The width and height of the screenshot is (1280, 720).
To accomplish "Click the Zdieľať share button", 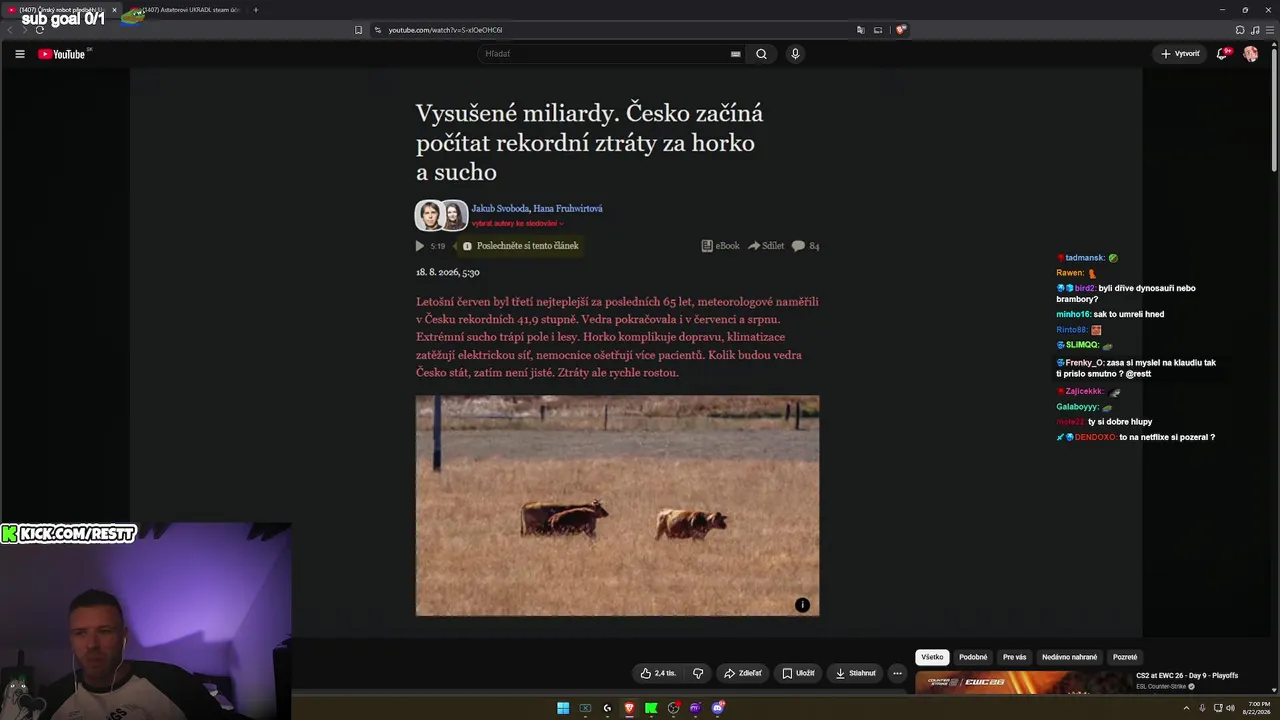I will [743, 673].
